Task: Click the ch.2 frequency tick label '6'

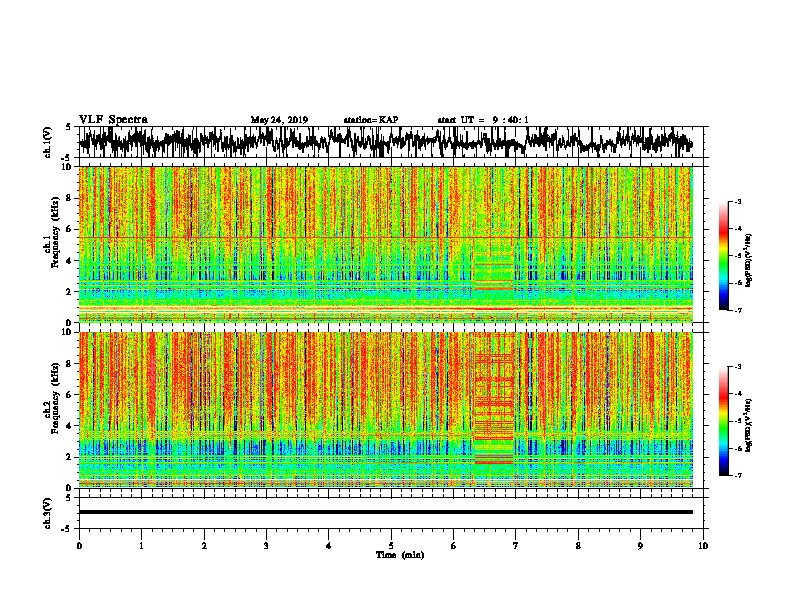Action: click(70, 395)
